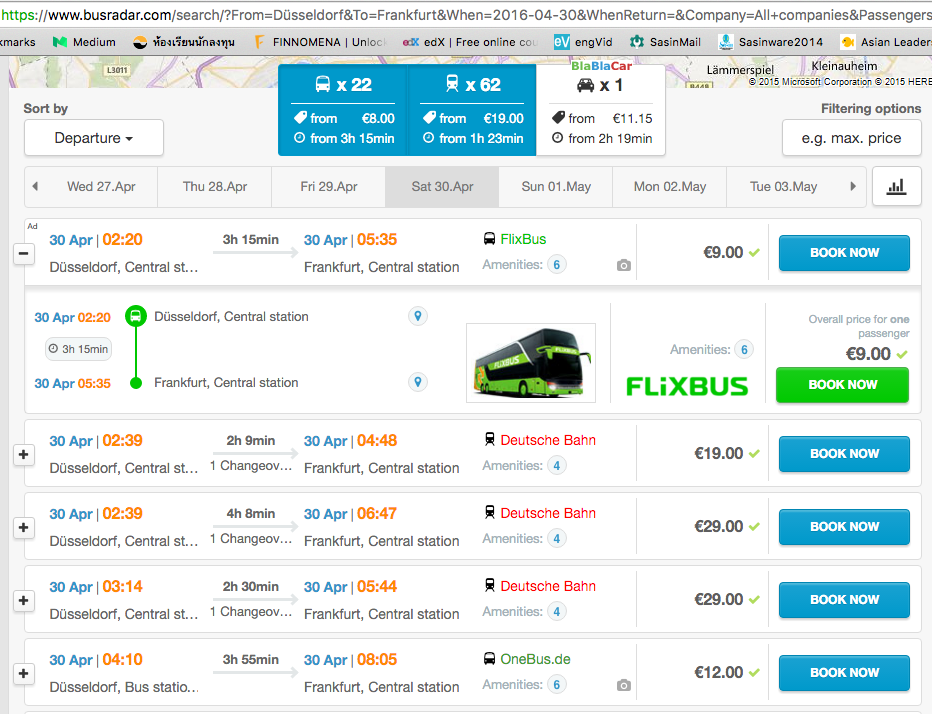The image size is (932, 714).
Task: Open the Sort by Departure dropdown
Action: pos(94,138)
